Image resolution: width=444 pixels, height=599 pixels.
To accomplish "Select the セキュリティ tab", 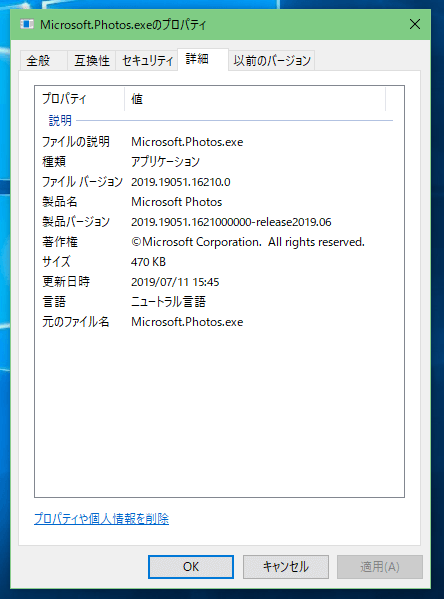I will pyautogui.click(x=147, y=60).
